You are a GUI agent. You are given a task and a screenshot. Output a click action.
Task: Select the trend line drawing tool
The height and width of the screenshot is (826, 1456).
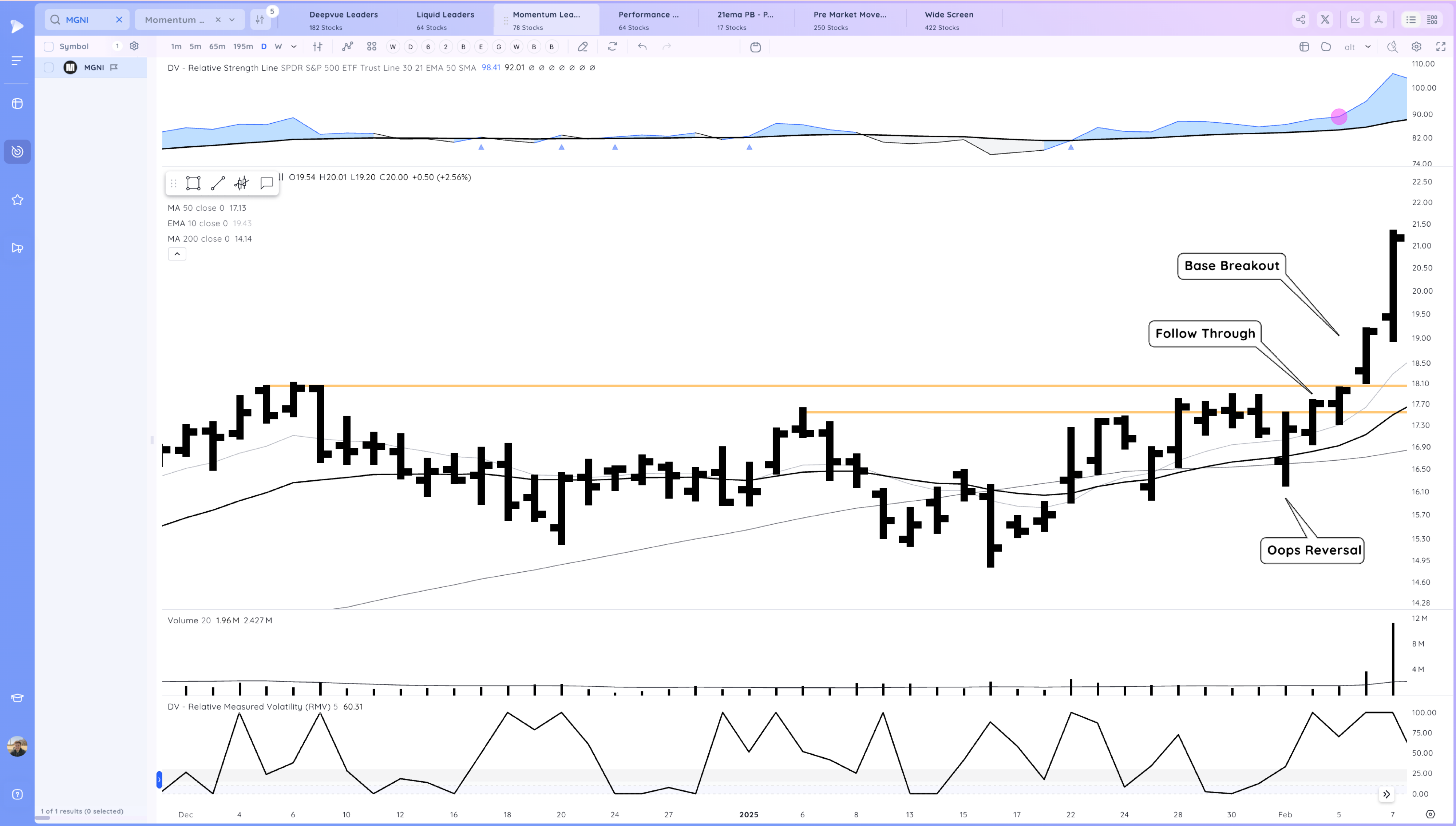point(217,183)
